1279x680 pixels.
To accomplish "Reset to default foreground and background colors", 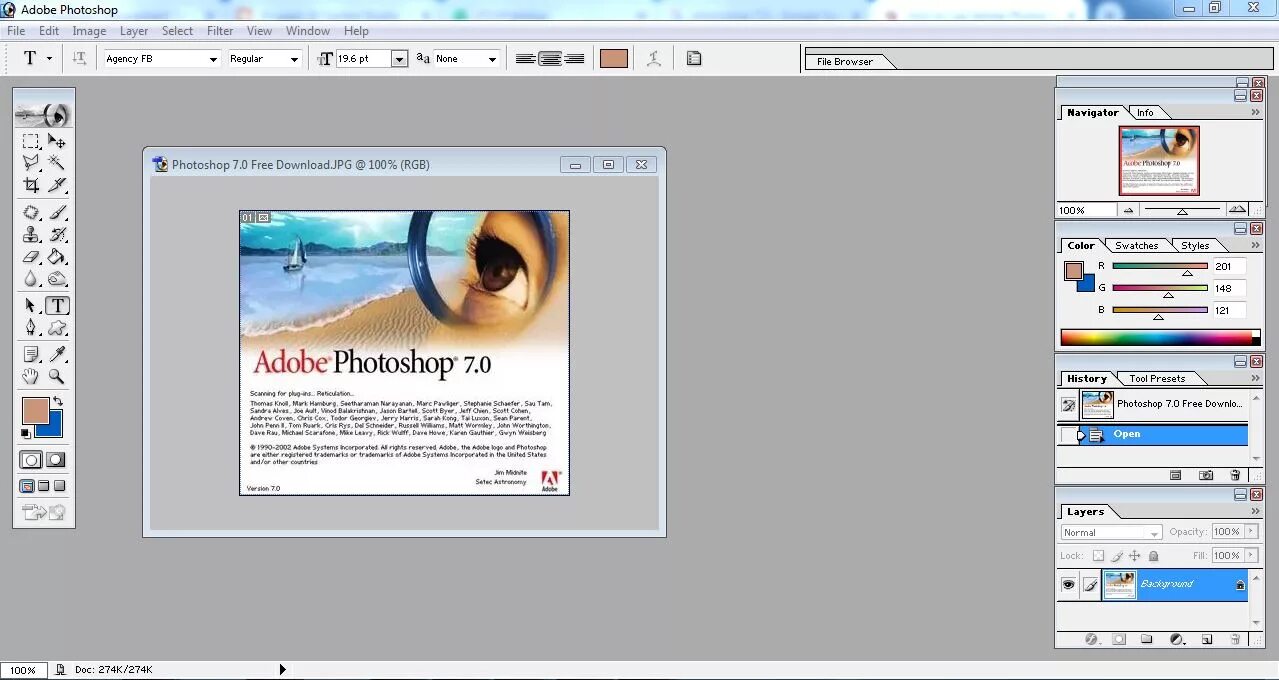I will coord(25,434).
